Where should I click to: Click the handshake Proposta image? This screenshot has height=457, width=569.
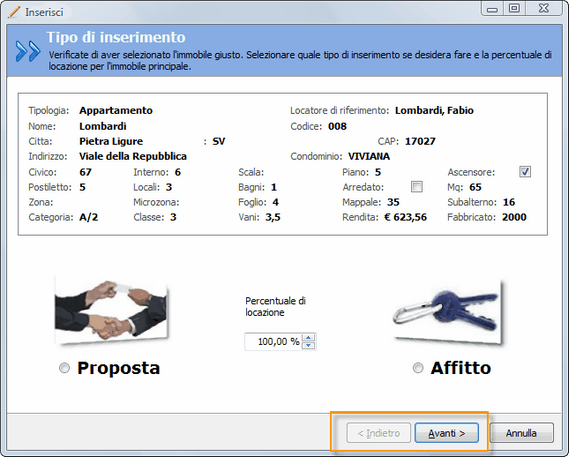coord(111,311)
